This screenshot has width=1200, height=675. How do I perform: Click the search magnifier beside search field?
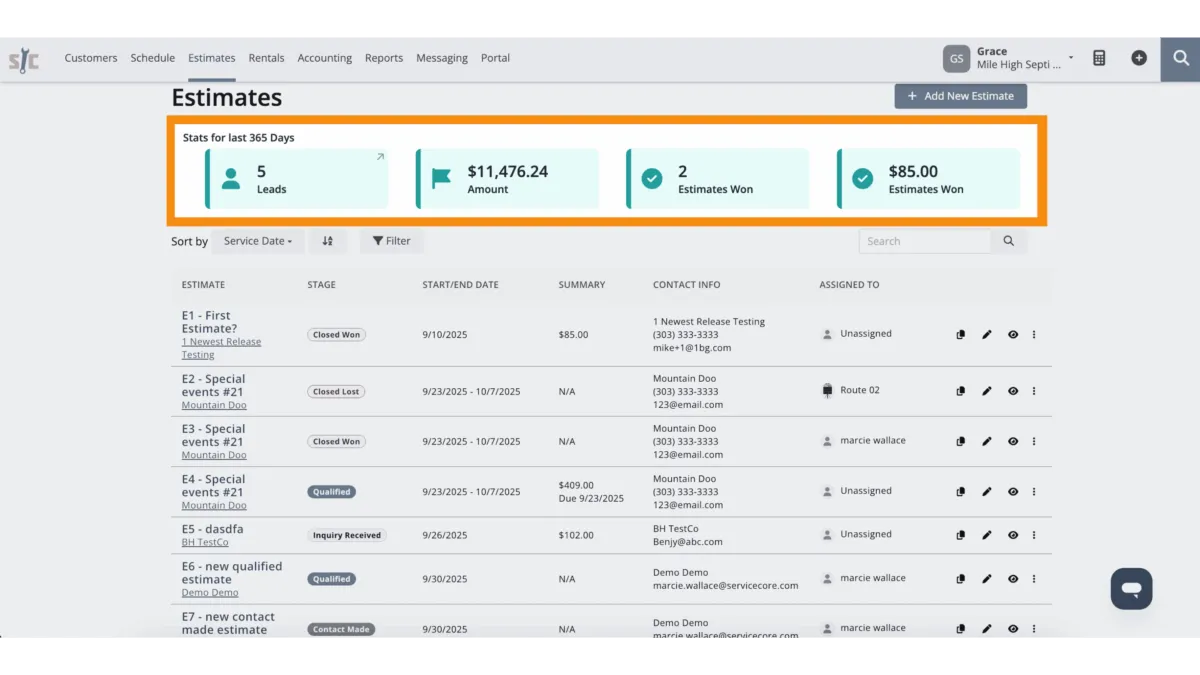click(x=1008, y=241)
